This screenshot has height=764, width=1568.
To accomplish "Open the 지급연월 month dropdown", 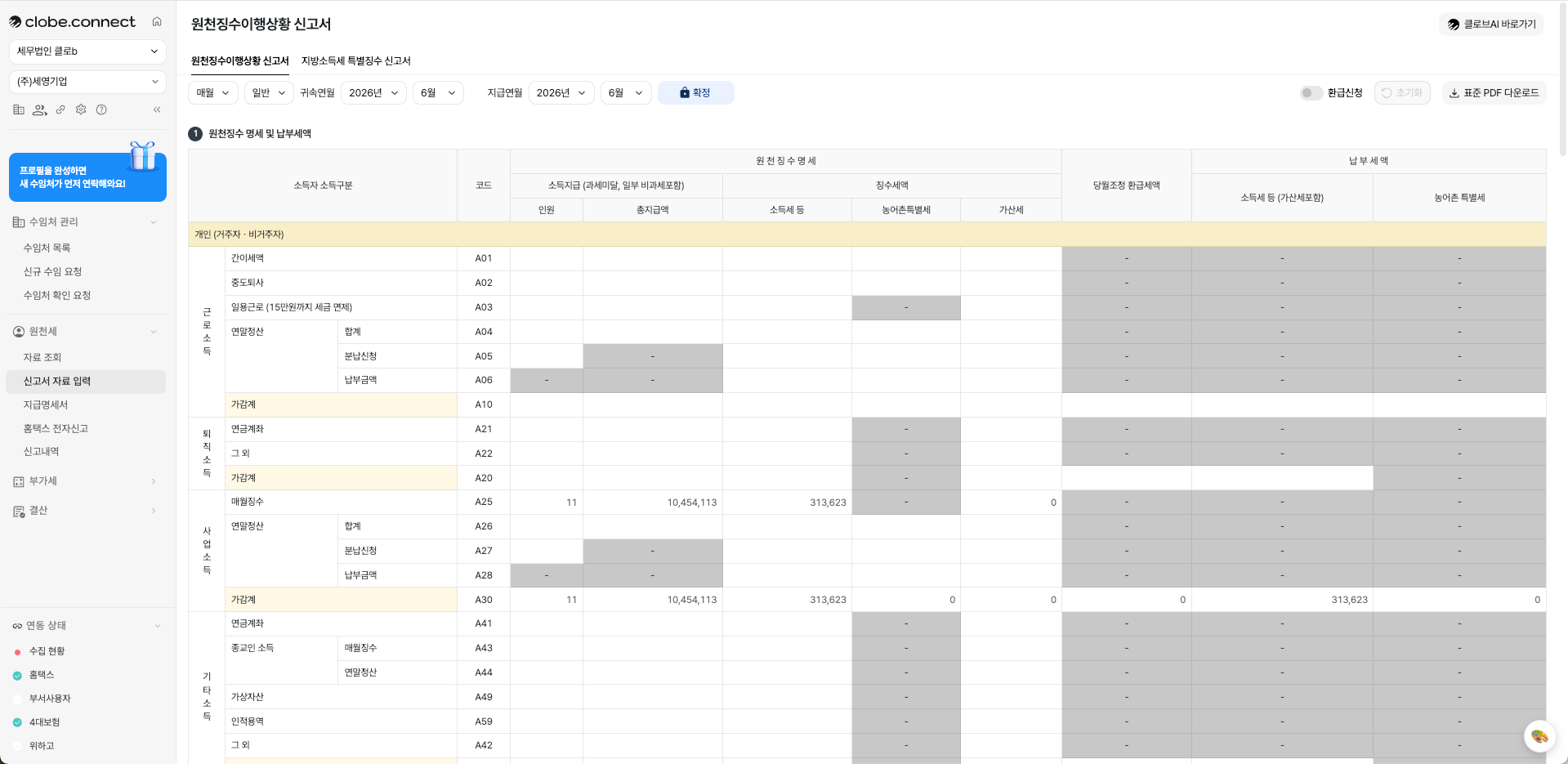I will coord(626,93).
